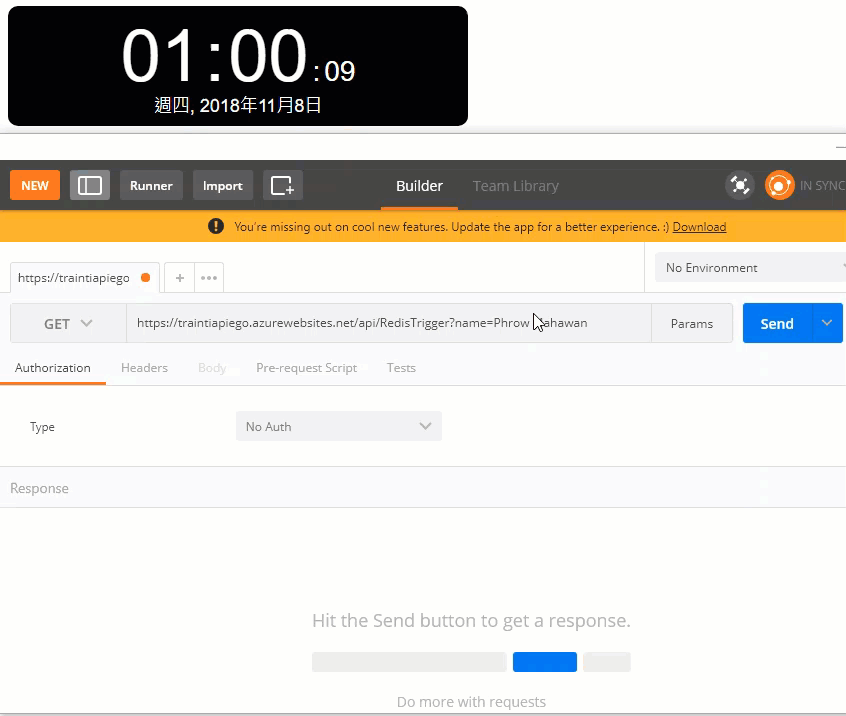
Task: Open the No Environment dropdown
Action: (x=750, y=268)
